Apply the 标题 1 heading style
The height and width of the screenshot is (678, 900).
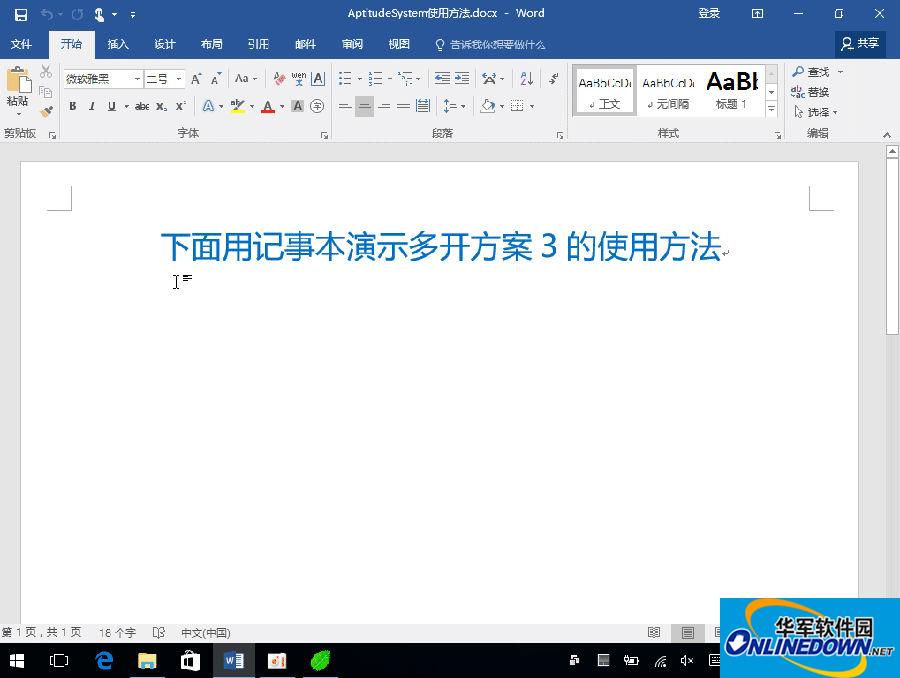[x=732, y=90]
